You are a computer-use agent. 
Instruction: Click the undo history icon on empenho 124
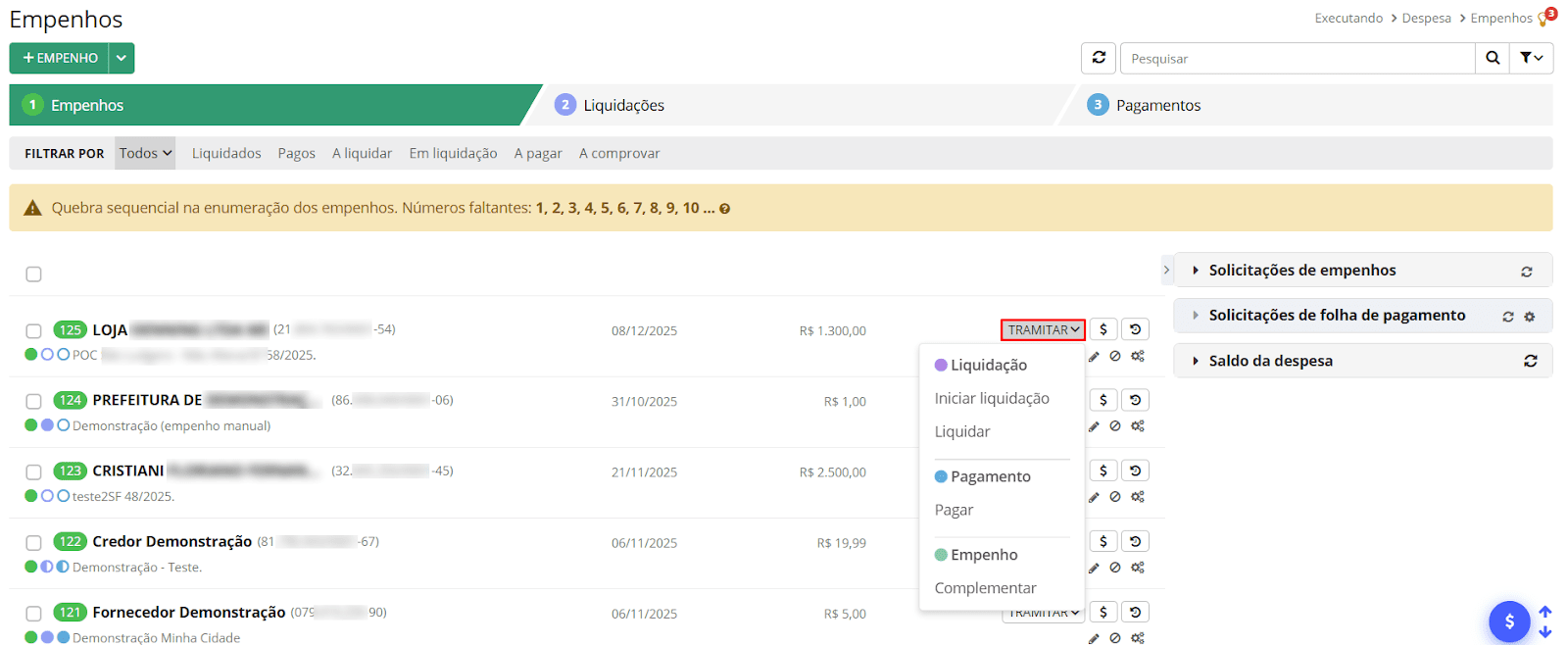(x=1135, y=400)
